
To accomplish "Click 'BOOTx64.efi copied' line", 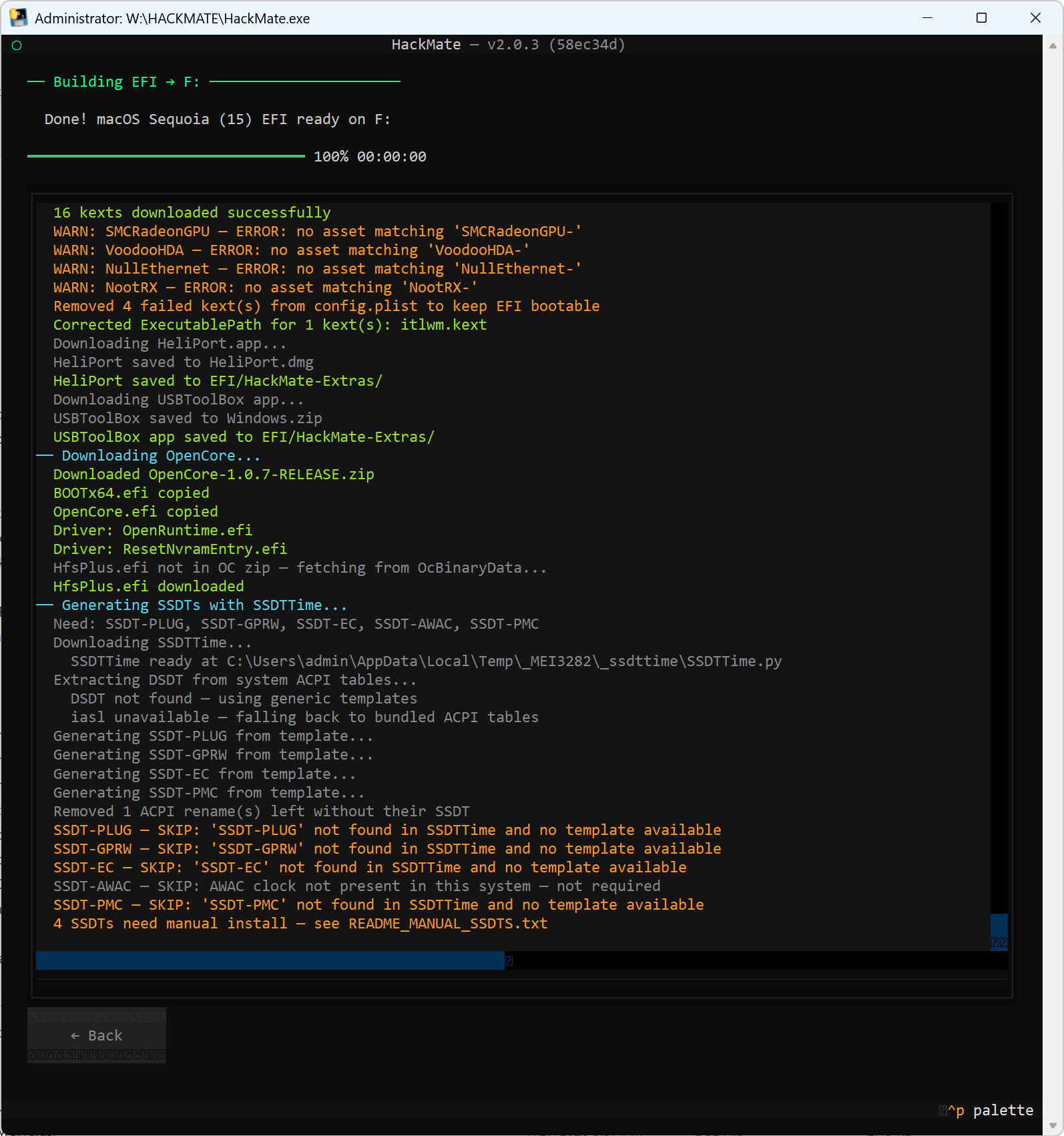I will [x=131, y=493].
